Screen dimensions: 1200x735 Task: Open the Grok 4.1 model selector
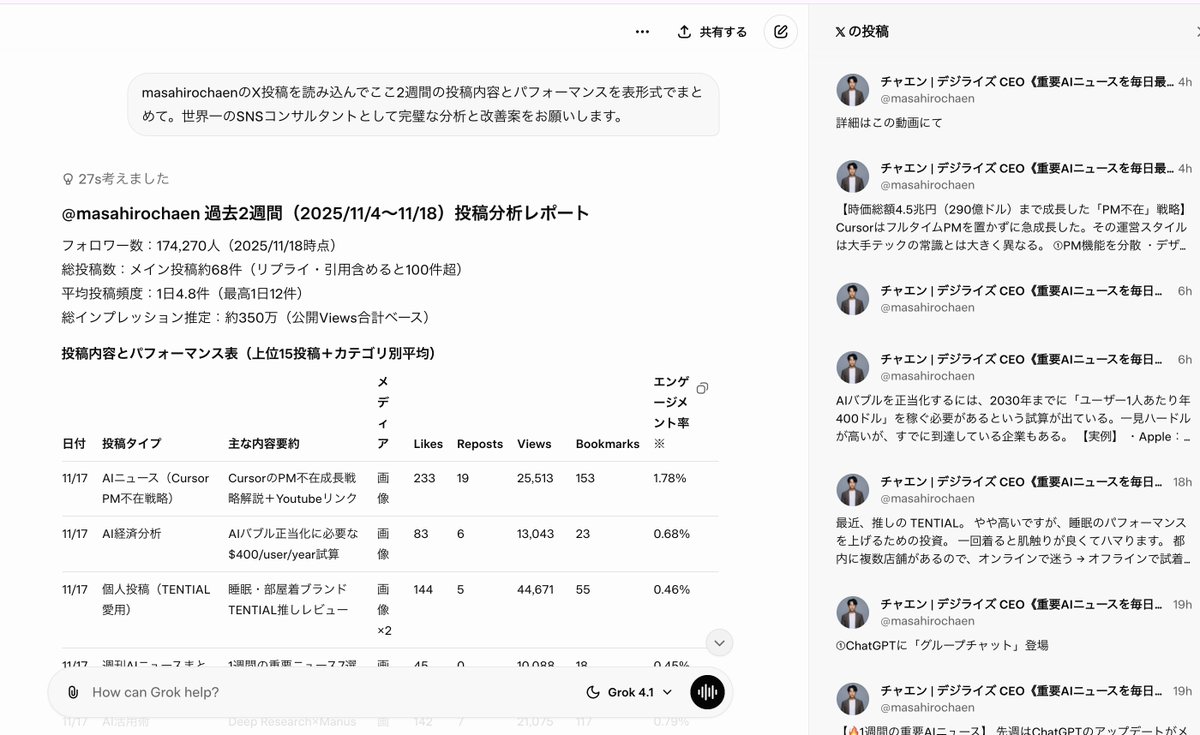pos(639,692)
